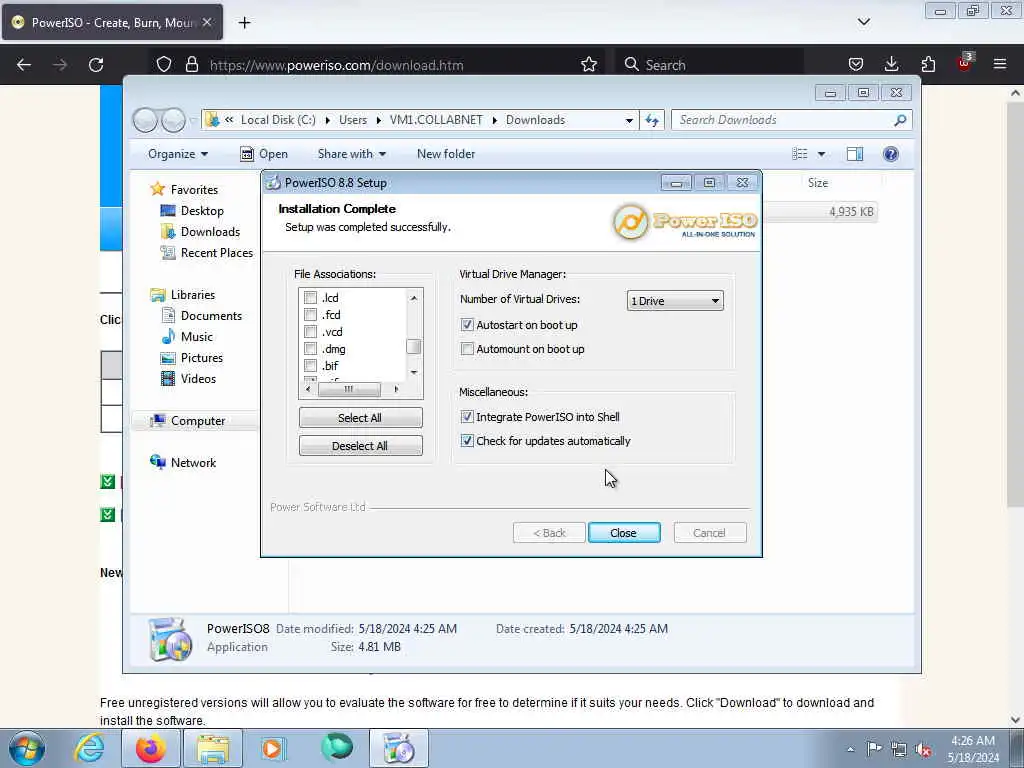Screen dimensions: 1024x768
Task: Open the Firefox hamburger menu
Action: pos(999,65)
